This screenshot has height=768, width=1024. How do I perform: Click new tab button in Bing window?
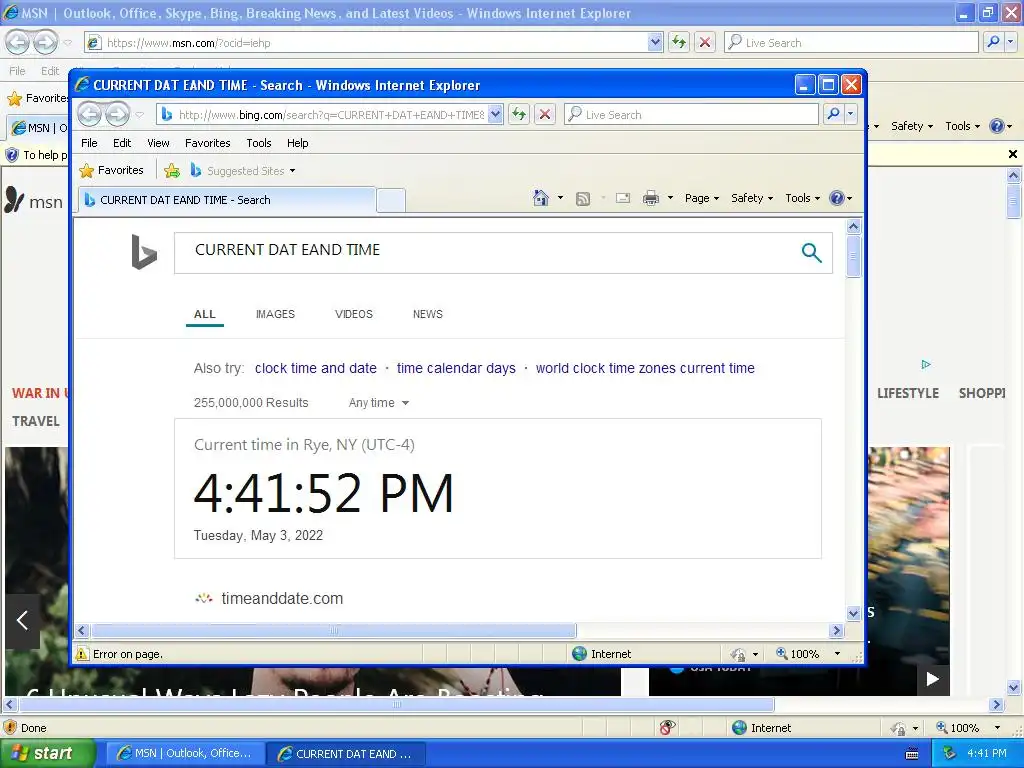391,200
